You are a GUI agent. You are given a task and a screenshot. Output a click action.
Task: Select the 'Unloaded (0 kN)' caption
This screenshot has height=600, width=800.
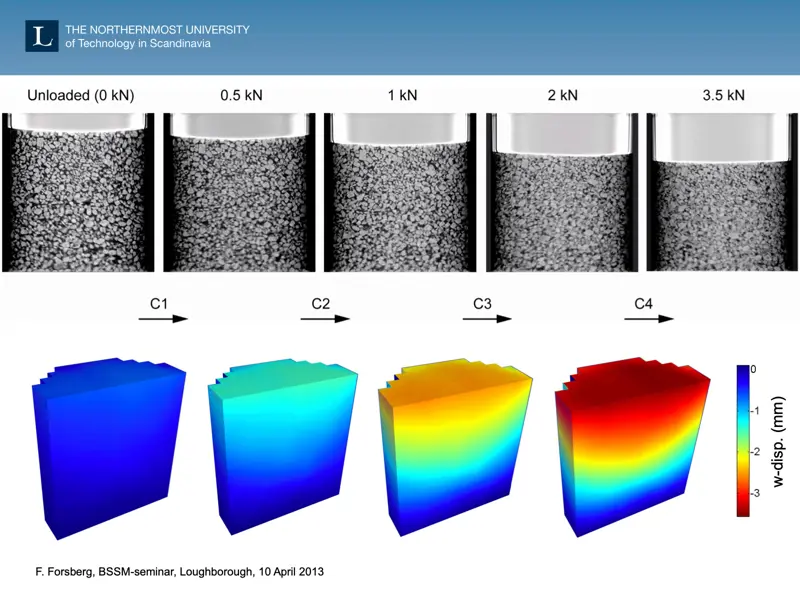click(78, 96)
